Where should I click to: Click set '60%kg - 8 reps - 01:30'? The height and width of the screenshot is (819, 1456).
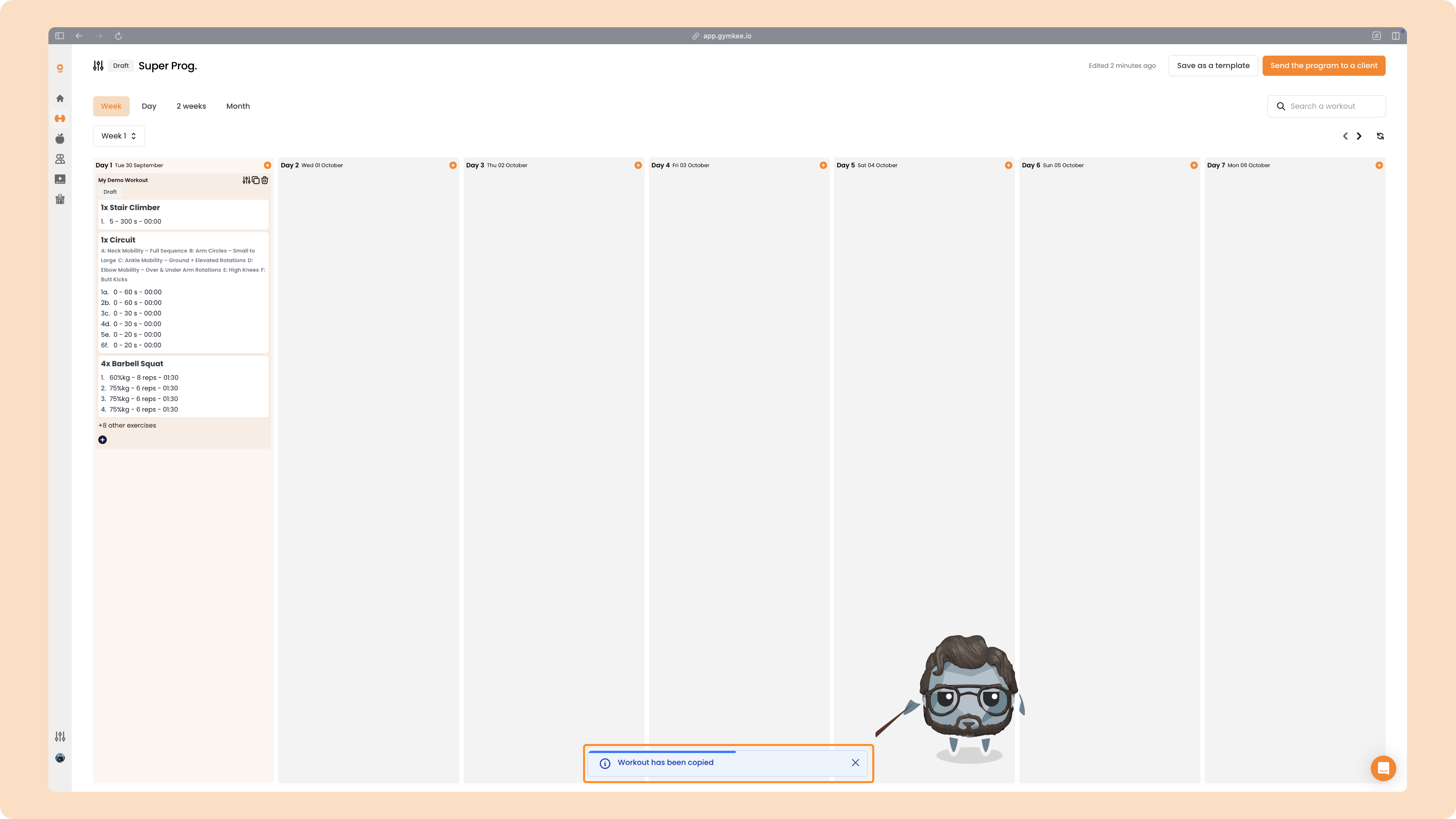pos(144,378)
